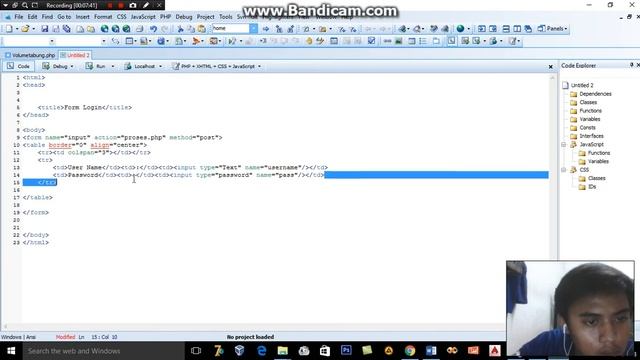This screenshot has width=640, height=360.
Task: Open the Format menu
Action: pos(103,17)
